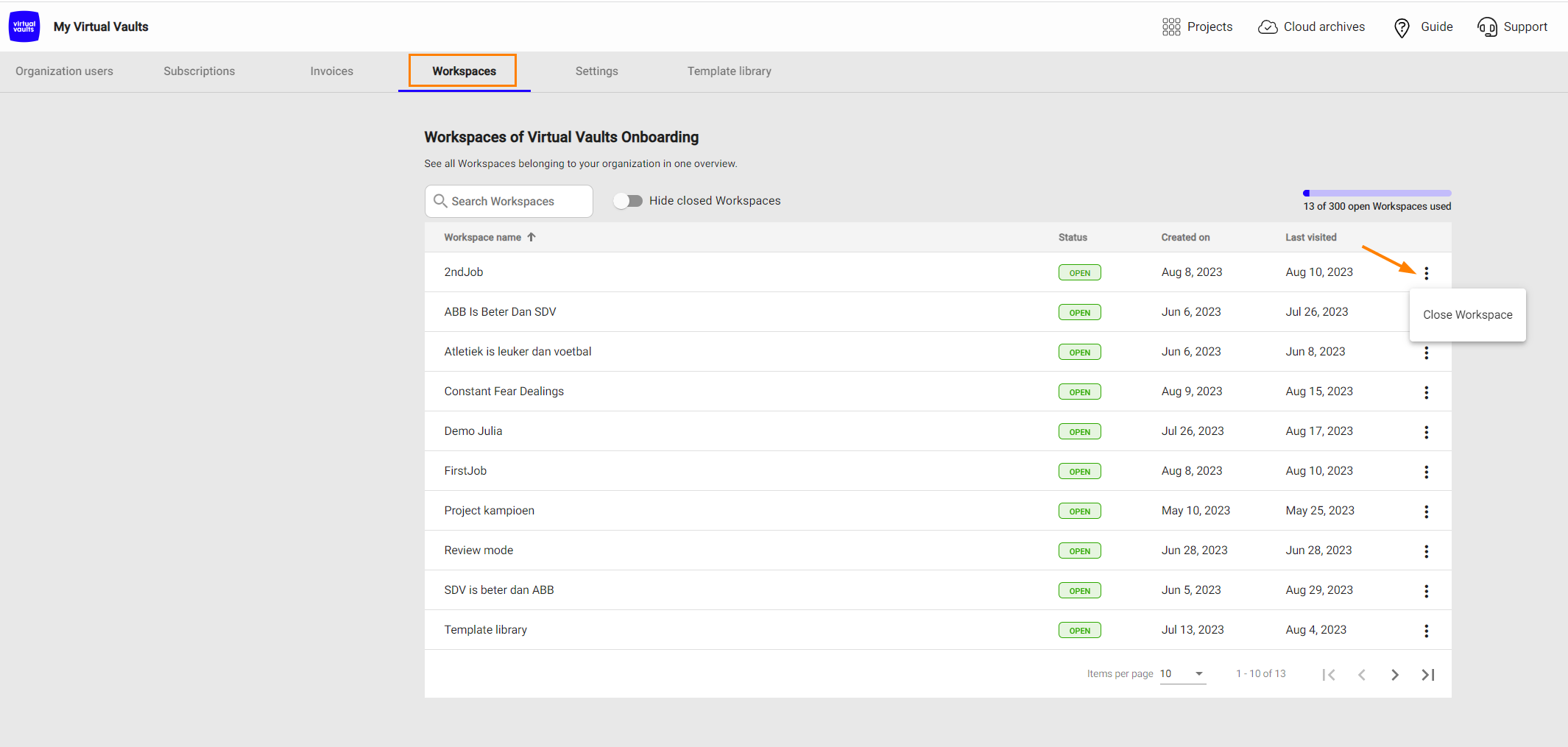
Task: Click OPEN status badge for Demo Julia
Action: 1080,432
